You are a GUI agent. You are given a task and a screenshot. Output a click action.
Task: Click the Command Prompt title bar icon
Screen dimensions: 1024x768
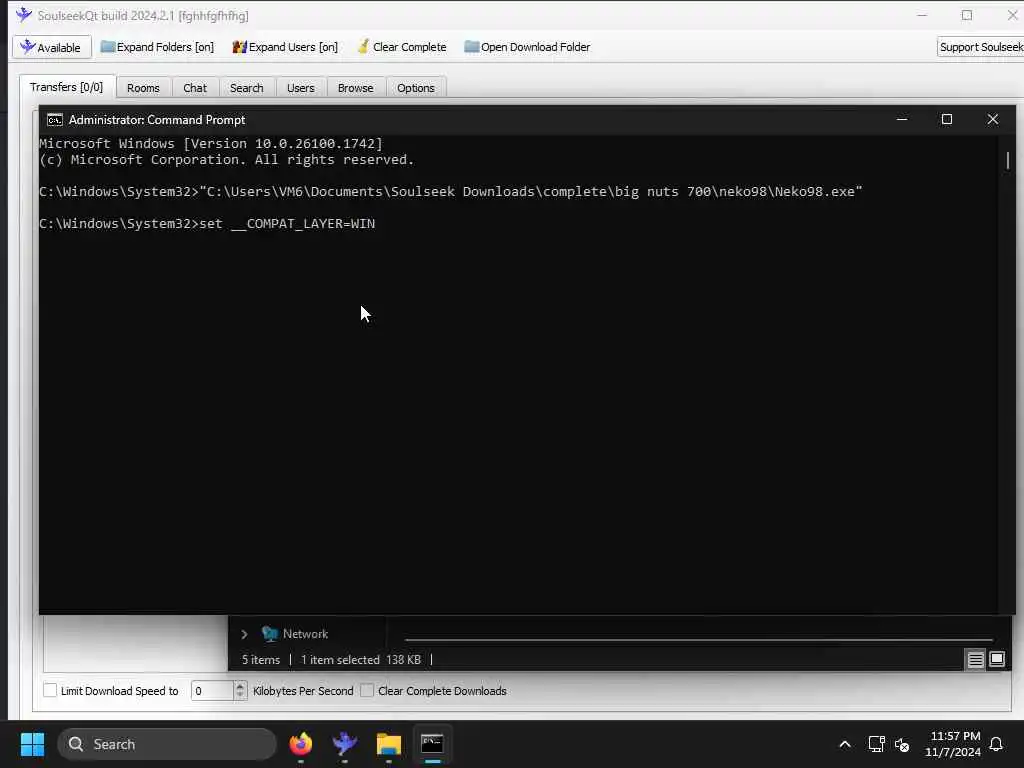tap(55, 120)
